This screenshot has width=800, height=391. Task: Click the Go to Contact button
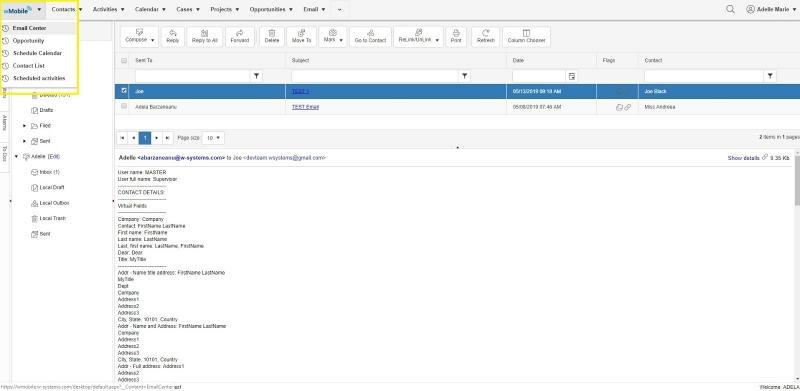pos(370,37)
